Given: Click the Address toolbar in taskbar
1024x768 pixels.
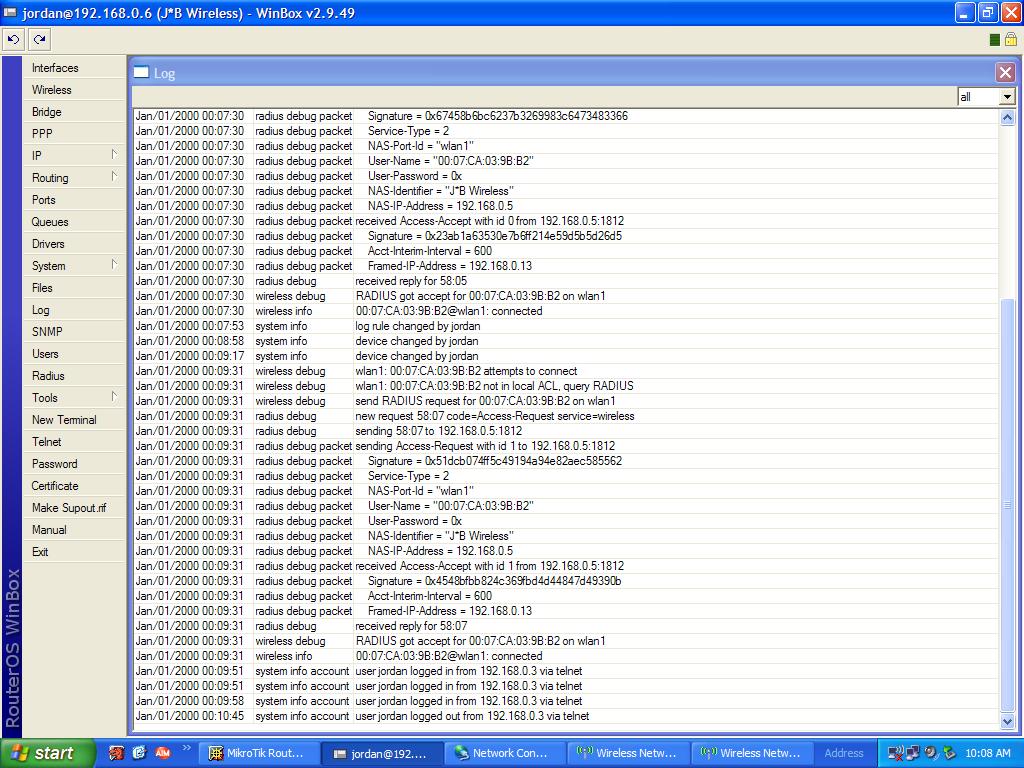Looking at the screenshot, I should pos(843,753).
